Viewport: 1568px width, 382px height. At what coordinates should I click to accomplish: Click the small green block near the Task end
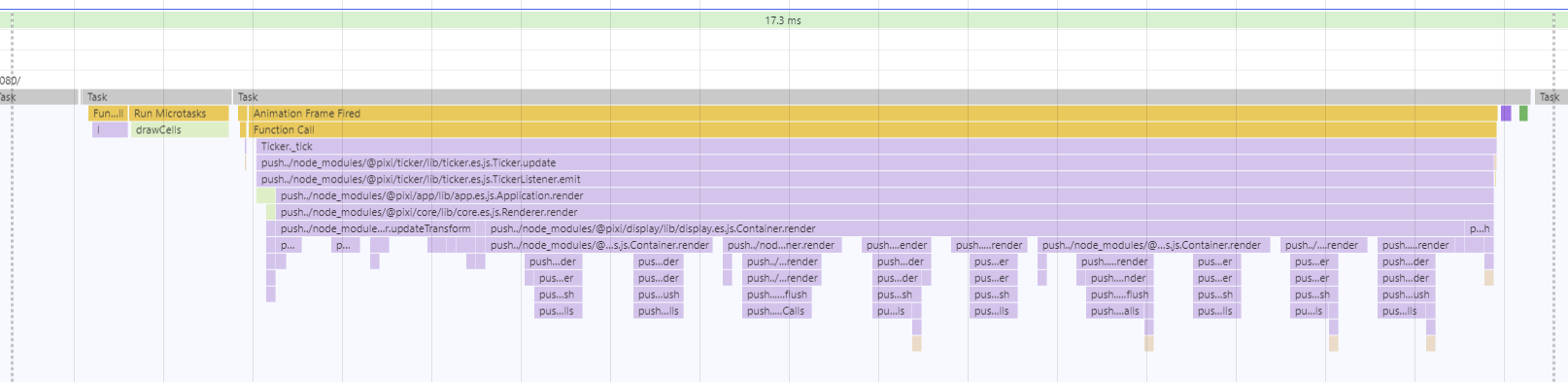coord(1523,114)
